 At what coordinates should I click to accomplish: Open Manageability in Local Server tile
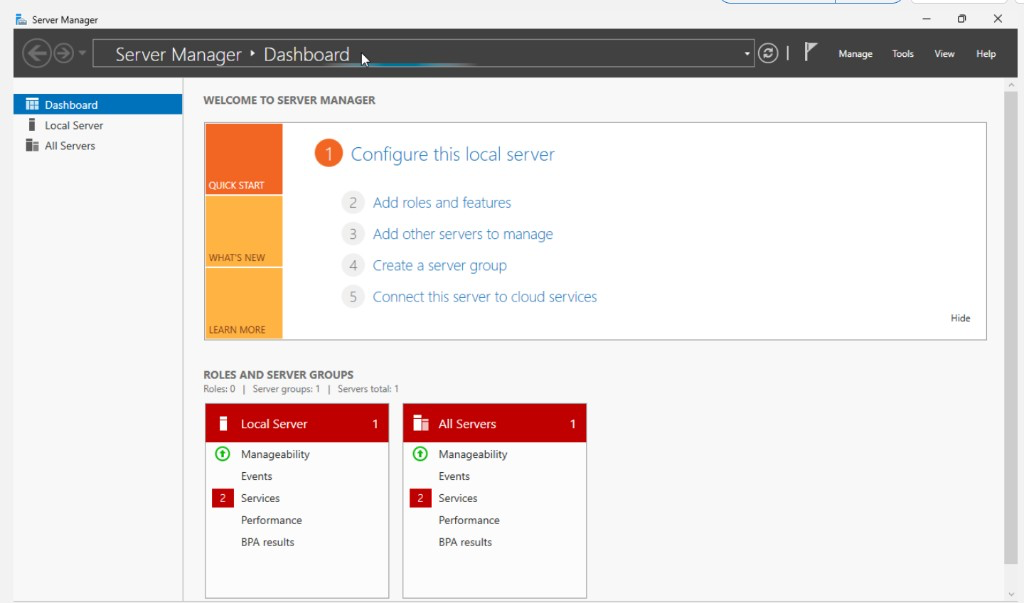[x=275, y=454]
